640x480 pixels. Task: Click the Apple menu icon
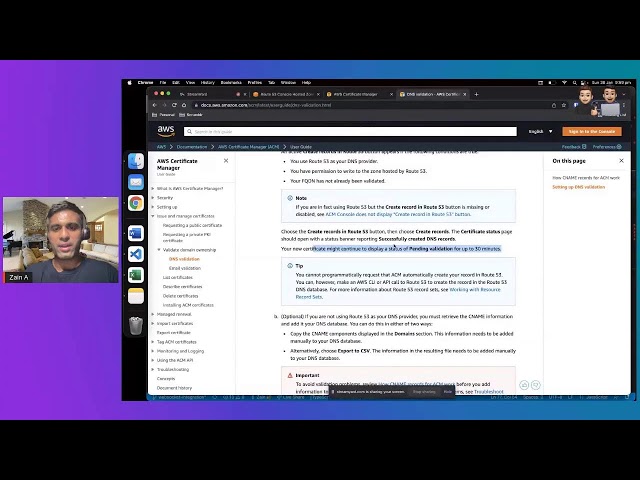130,82
